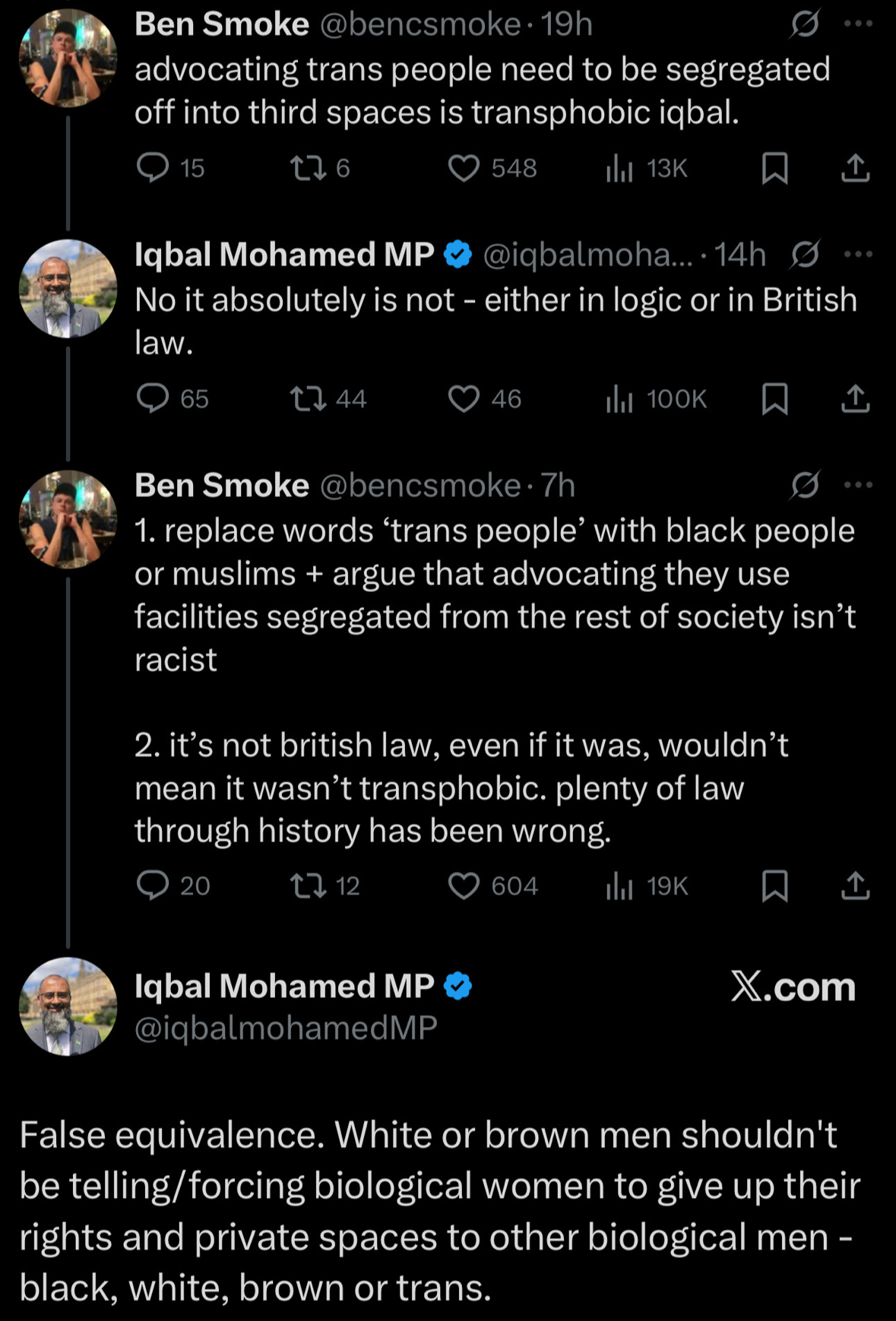
Task: Click Iqbal Mohamed's avatar on the main tweet
Action: (68, 1006)
